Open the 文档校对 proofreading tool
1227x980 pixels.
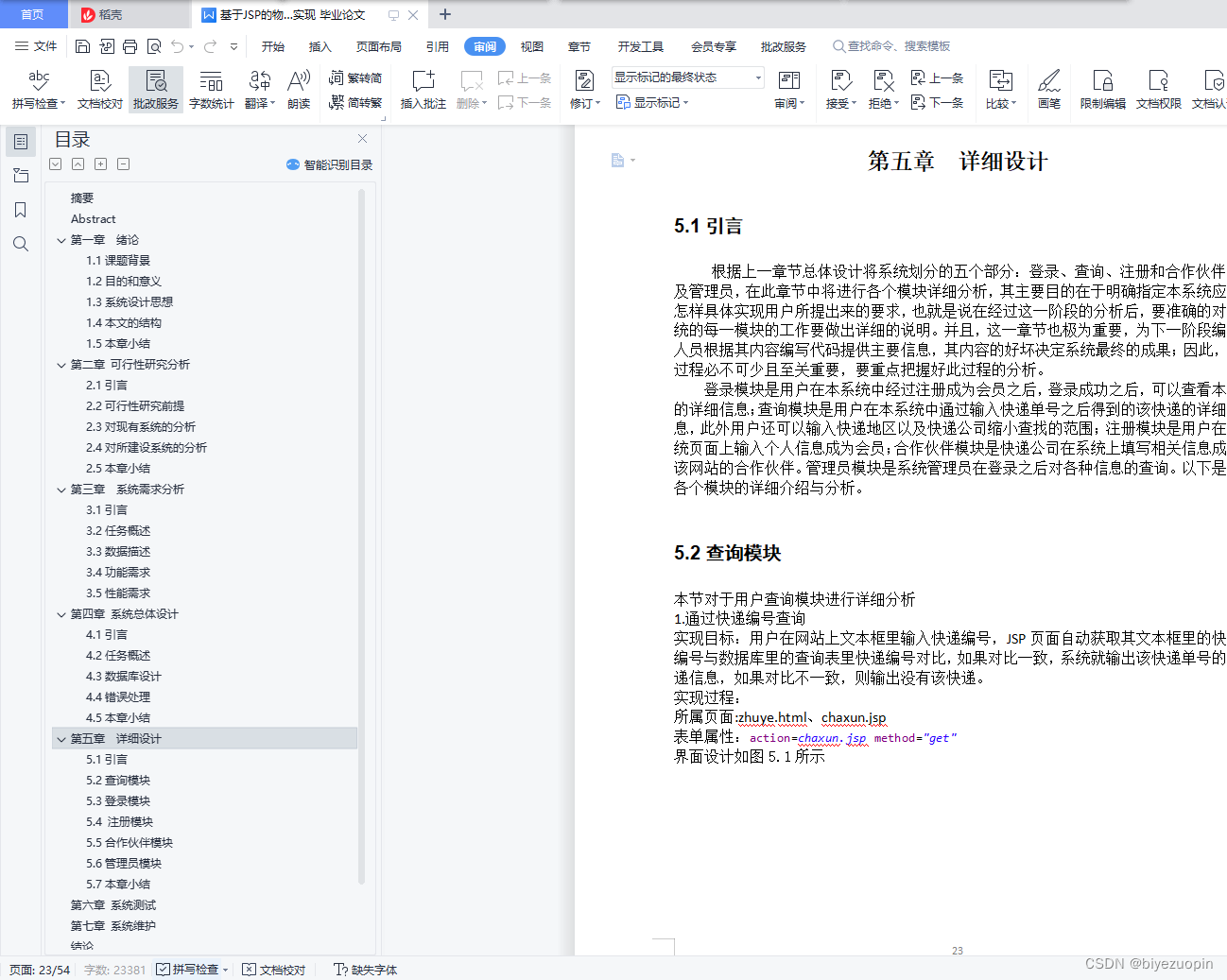point(99,90)
